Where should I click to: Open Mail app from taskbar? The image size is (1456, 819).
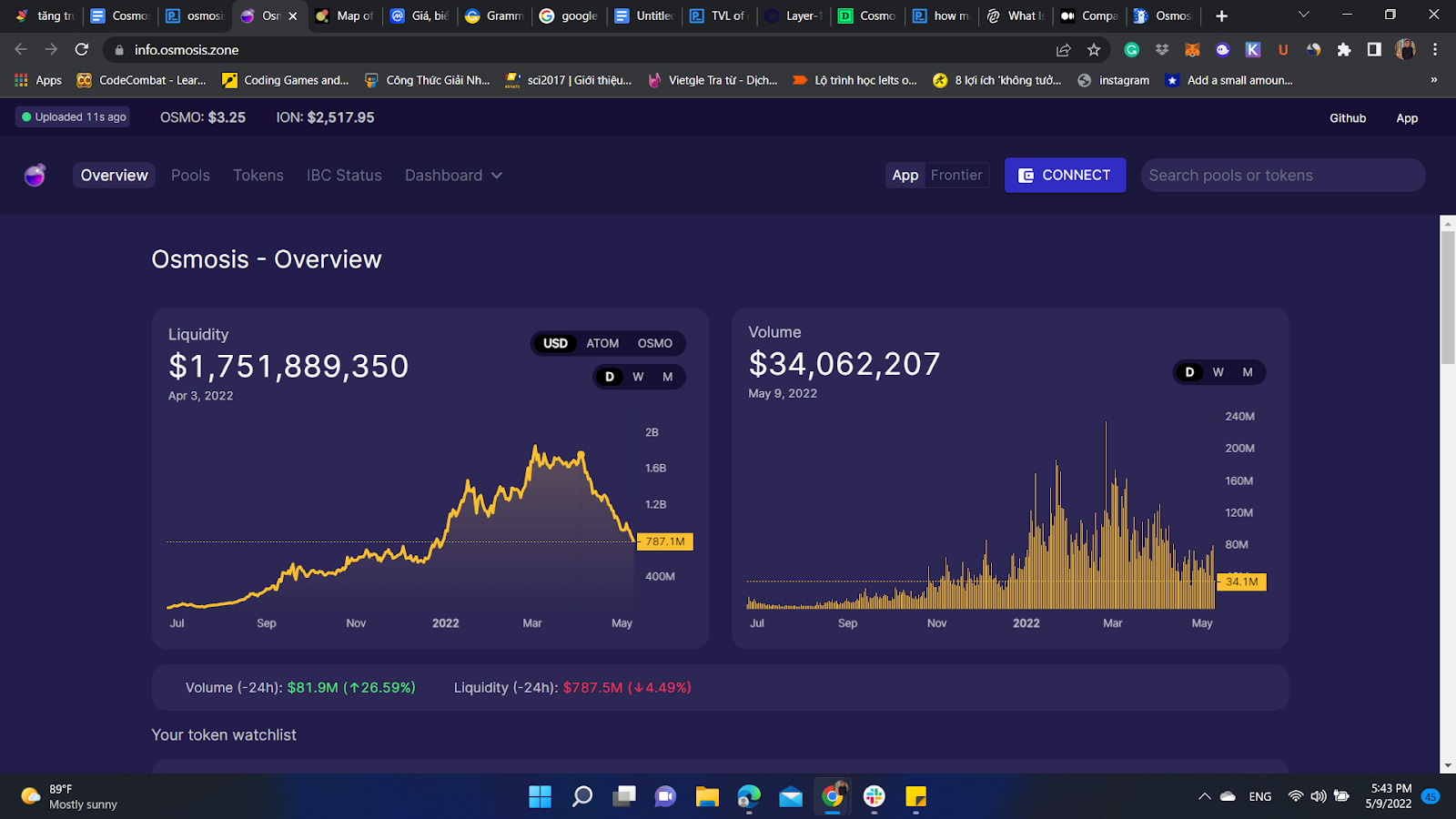791,797
